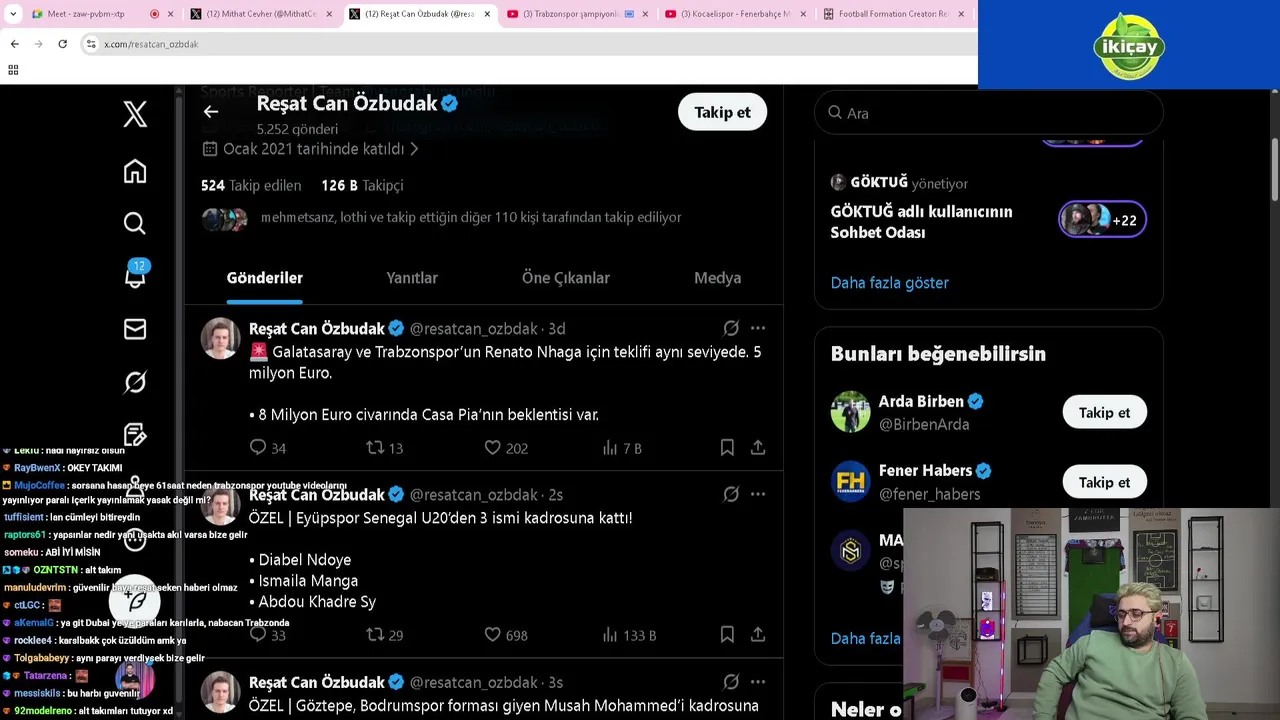Open Grok explain on Eyüpspor post
Image resolution: width=1280 pixels, height=720 pixels.
[731, 494]
